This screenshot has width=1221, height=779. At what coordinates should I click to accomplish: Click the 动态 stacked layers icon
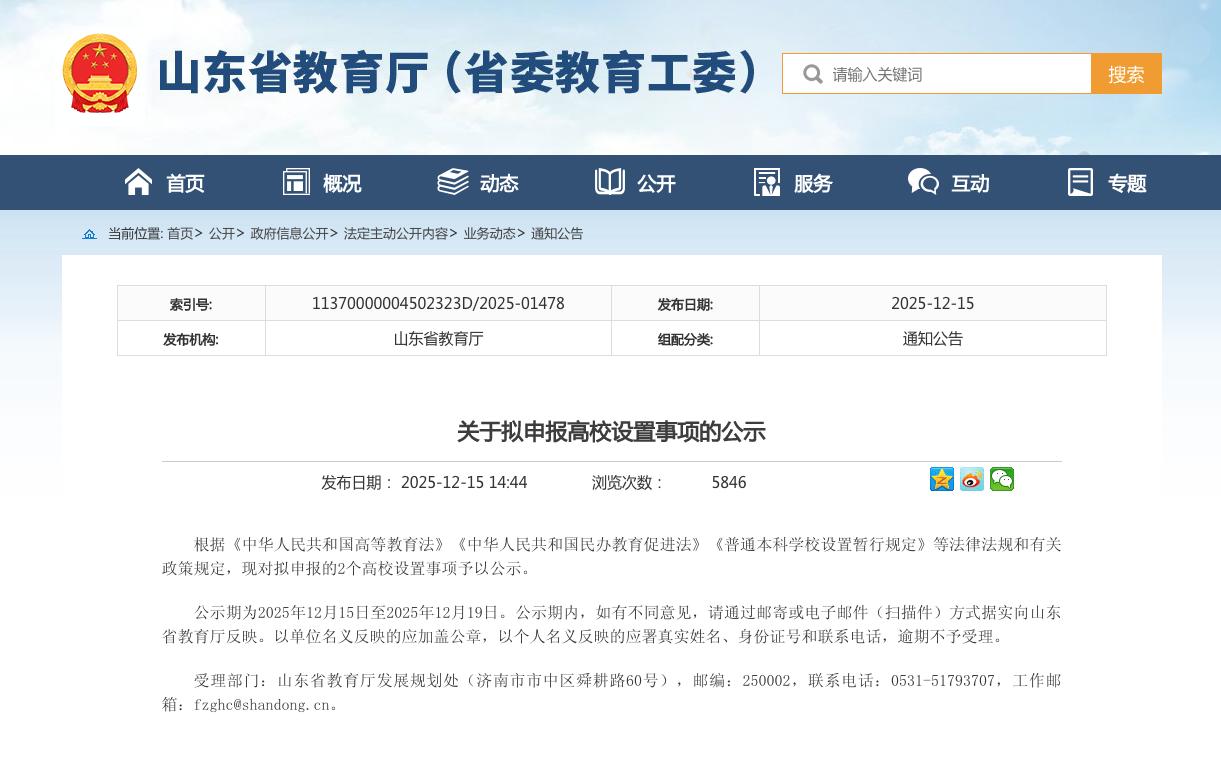click(x=453, y=182)
